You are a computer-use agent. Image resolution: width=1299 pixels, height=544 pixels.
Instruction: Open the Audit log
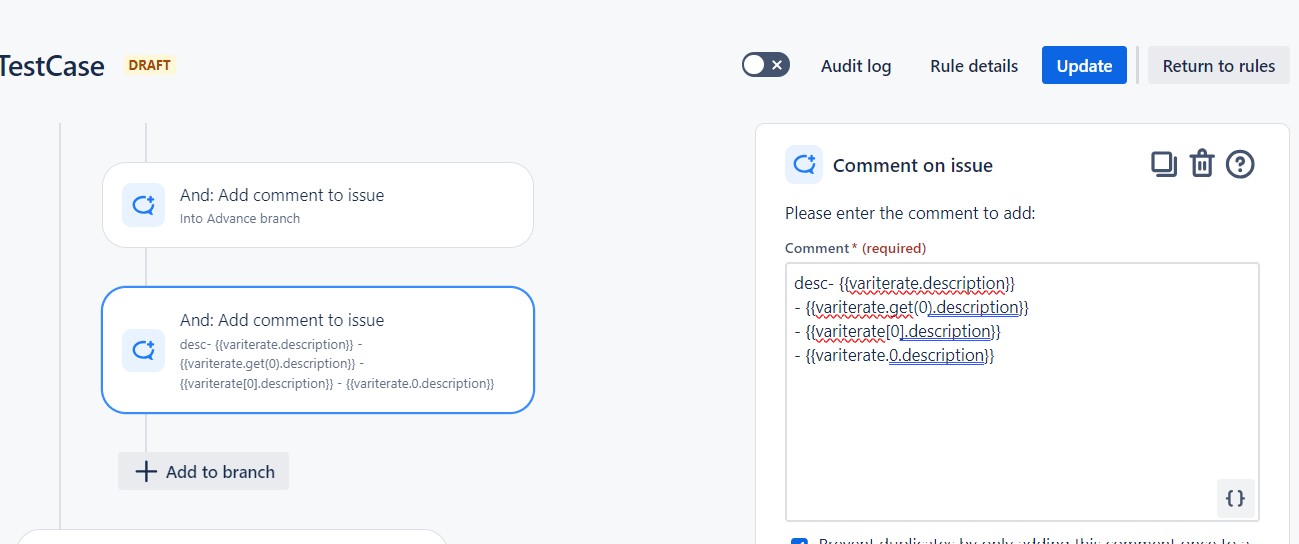pos(856,66)
